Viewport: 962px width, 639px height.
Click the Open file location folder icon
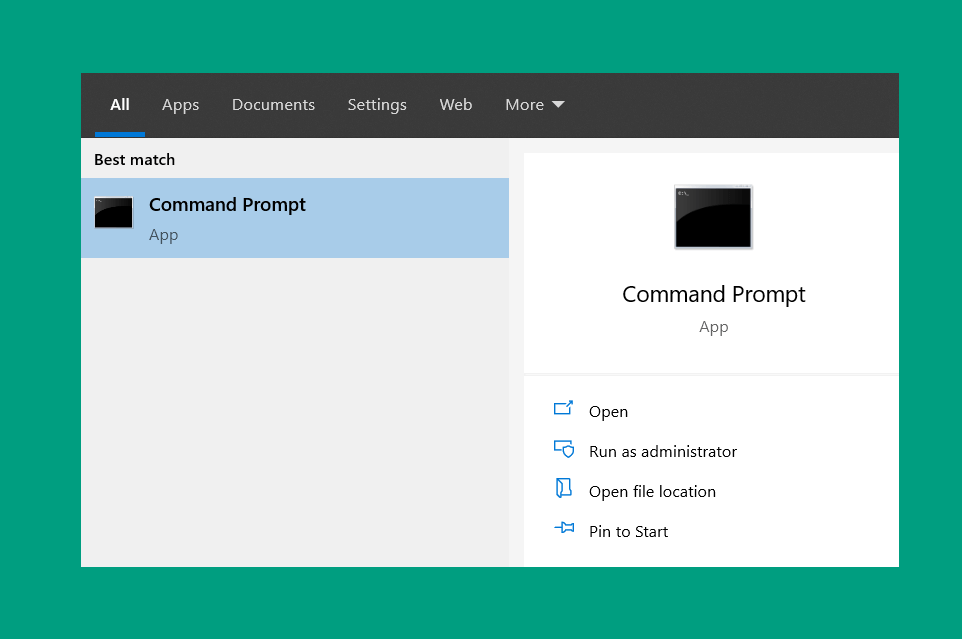563,489
